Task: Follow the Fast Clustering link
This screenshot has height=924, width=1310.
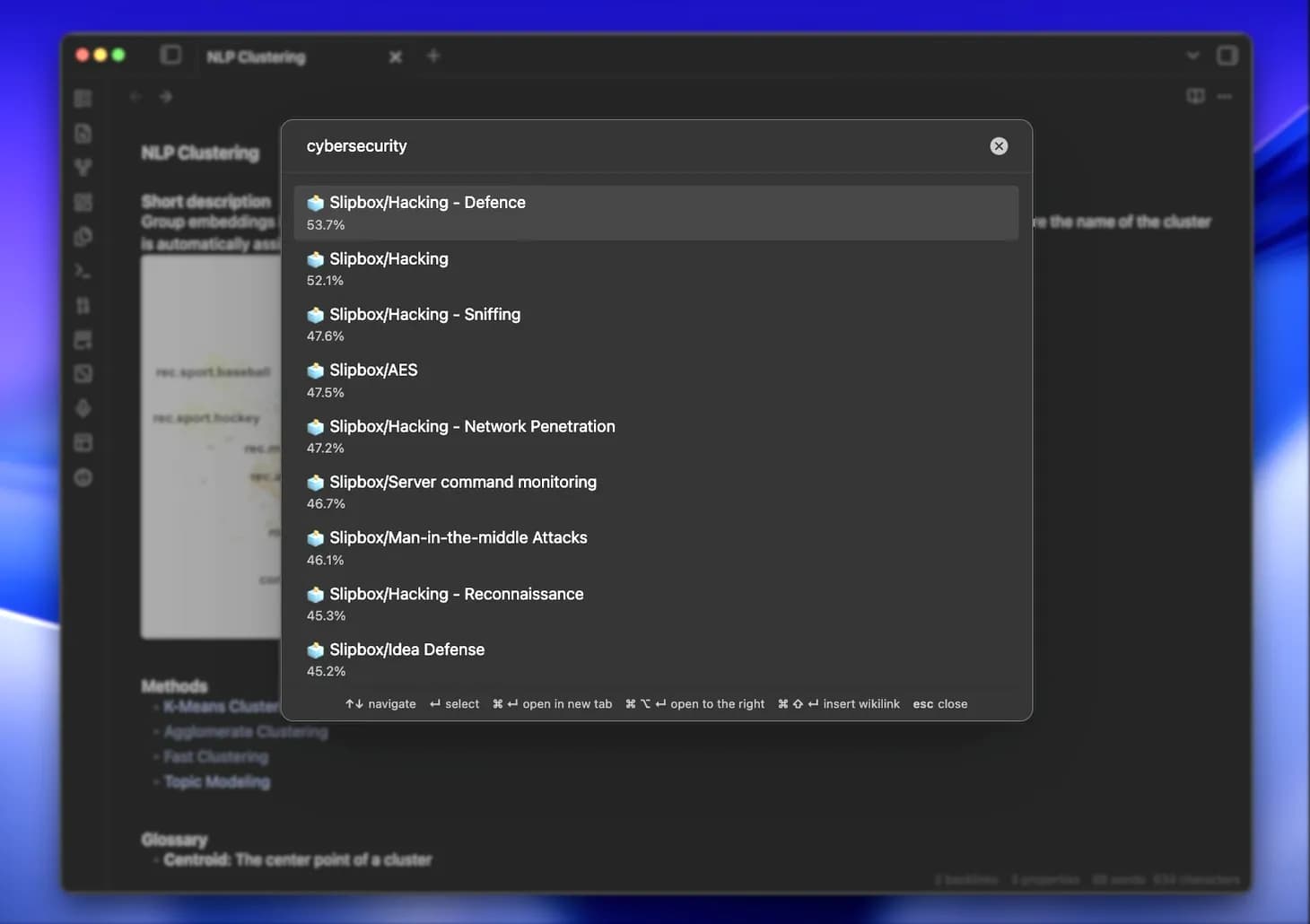Action: pos(215,757)
